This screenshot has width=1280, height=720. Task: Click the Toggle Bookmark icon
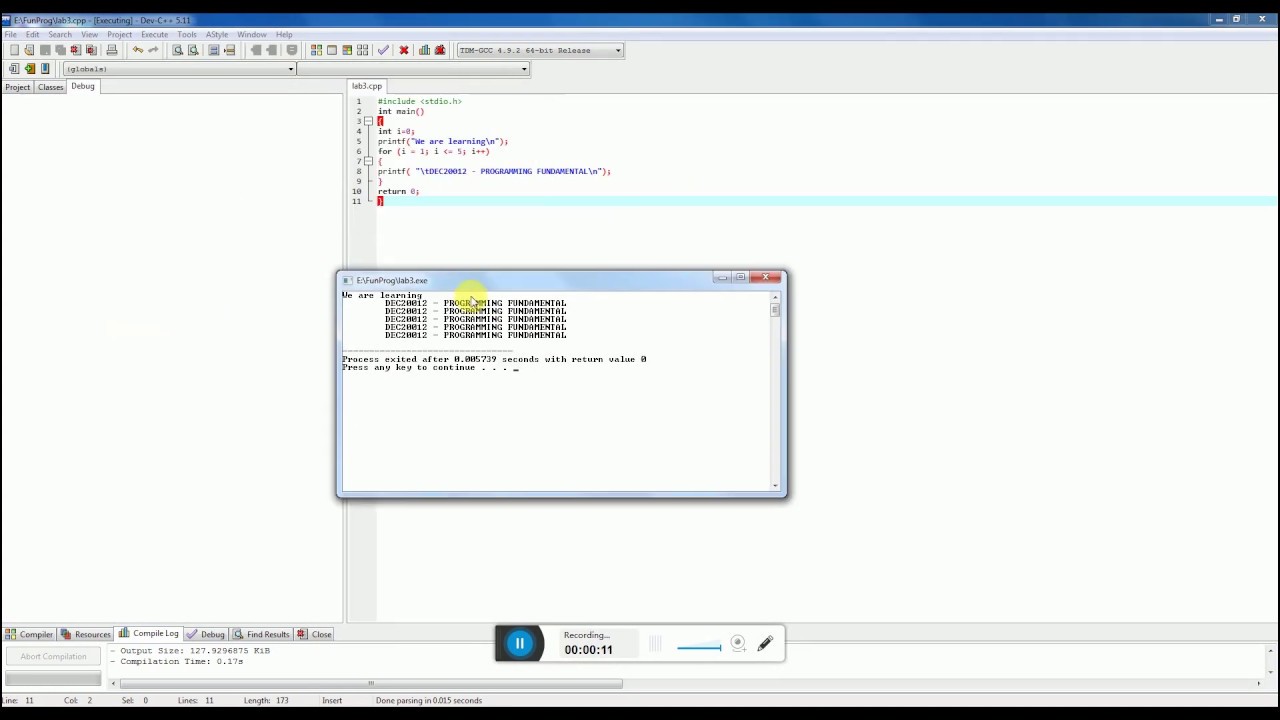click(x=29, y=69)
